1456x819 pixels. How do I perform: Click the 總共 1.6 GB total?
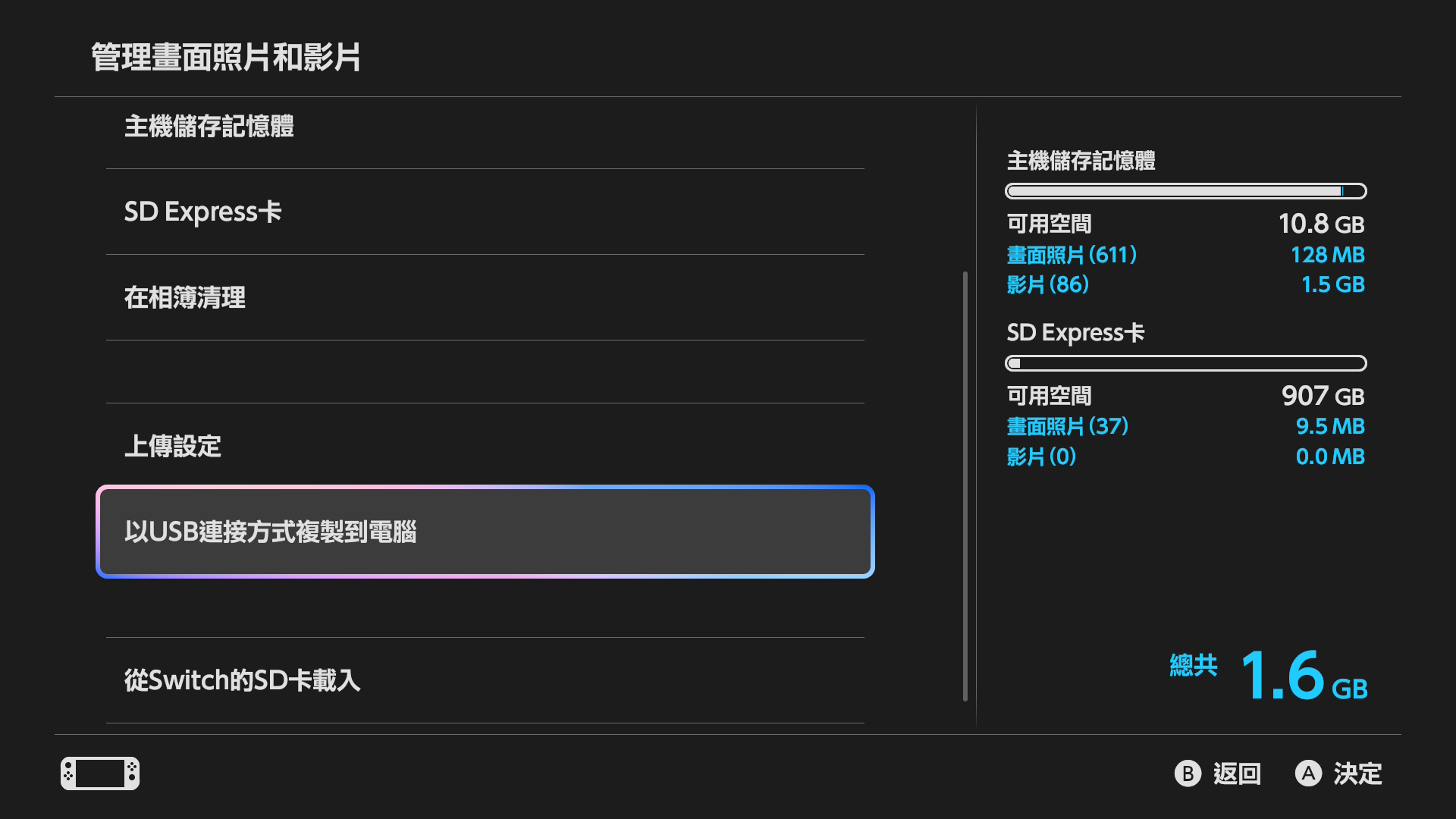(1268, 675)
